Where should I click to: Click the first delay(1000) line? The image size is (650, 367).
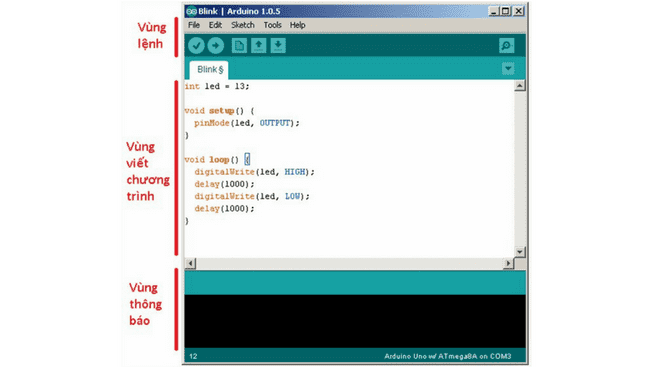point(224,184)
